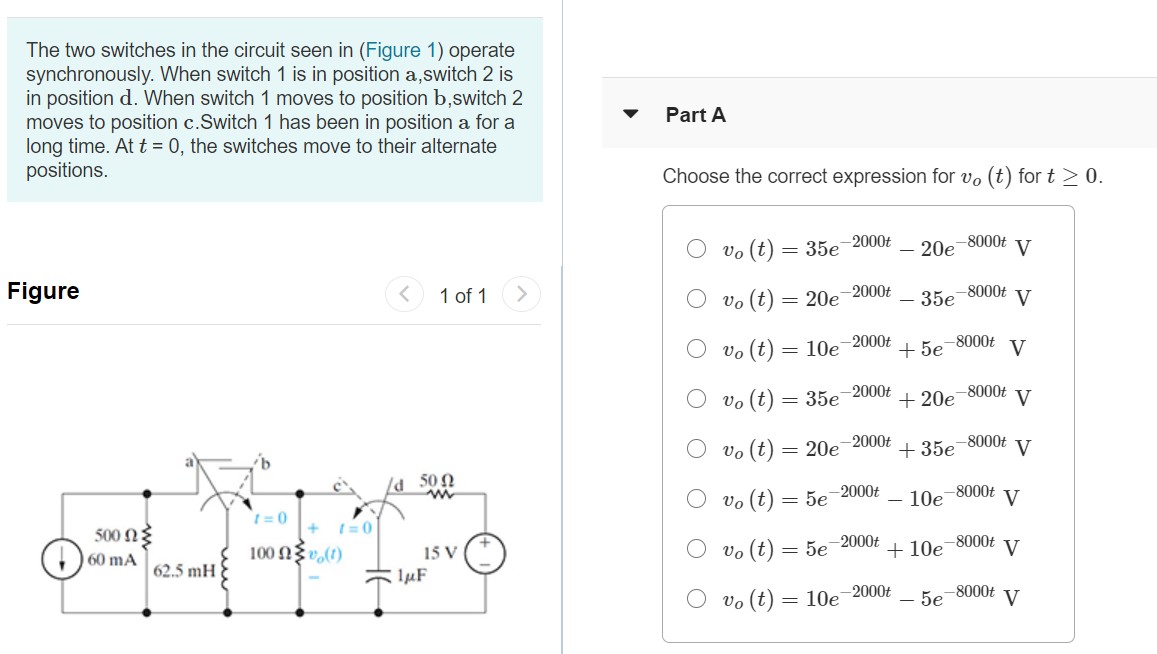Go to the previous figure arrow
Screen dimensions: 1157x654
pyautogui.click(x=404, y=295)
